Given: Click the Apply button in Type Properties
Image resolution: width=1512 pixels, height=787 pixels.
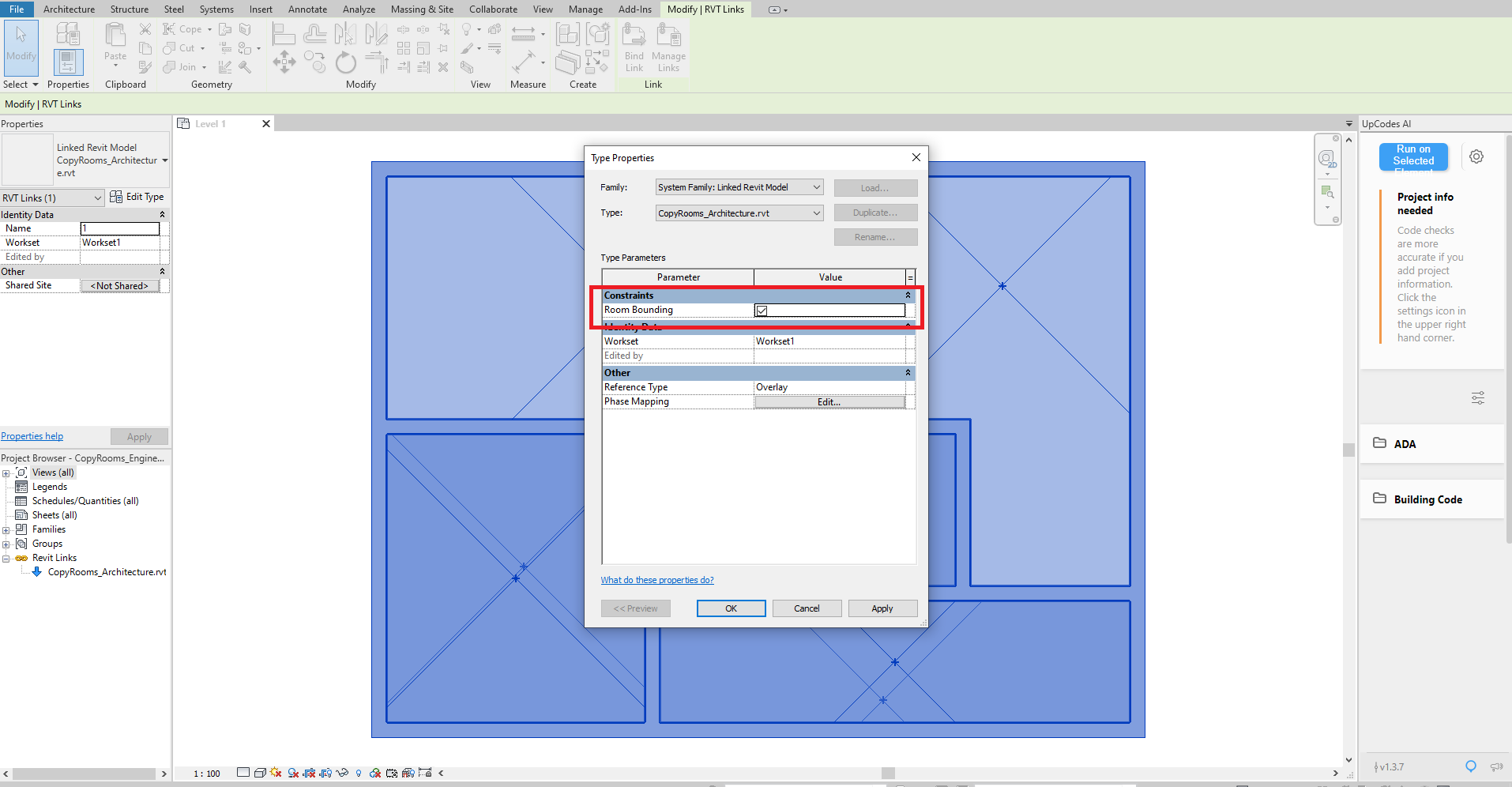Looking at the screenshot, I should [882, 608].
